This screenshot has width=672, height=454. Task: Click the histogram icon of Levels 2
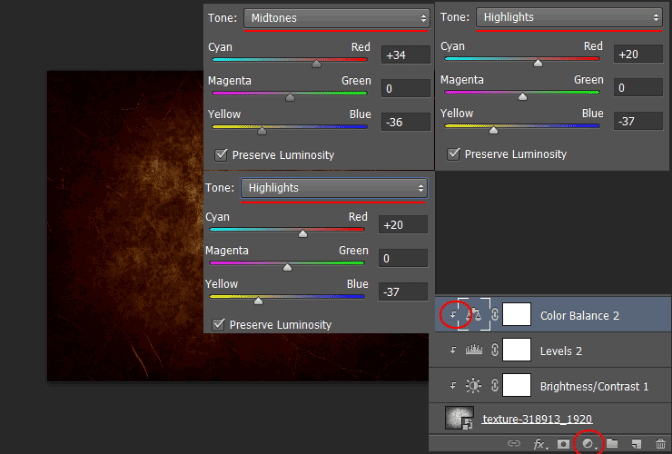(474, 350)
